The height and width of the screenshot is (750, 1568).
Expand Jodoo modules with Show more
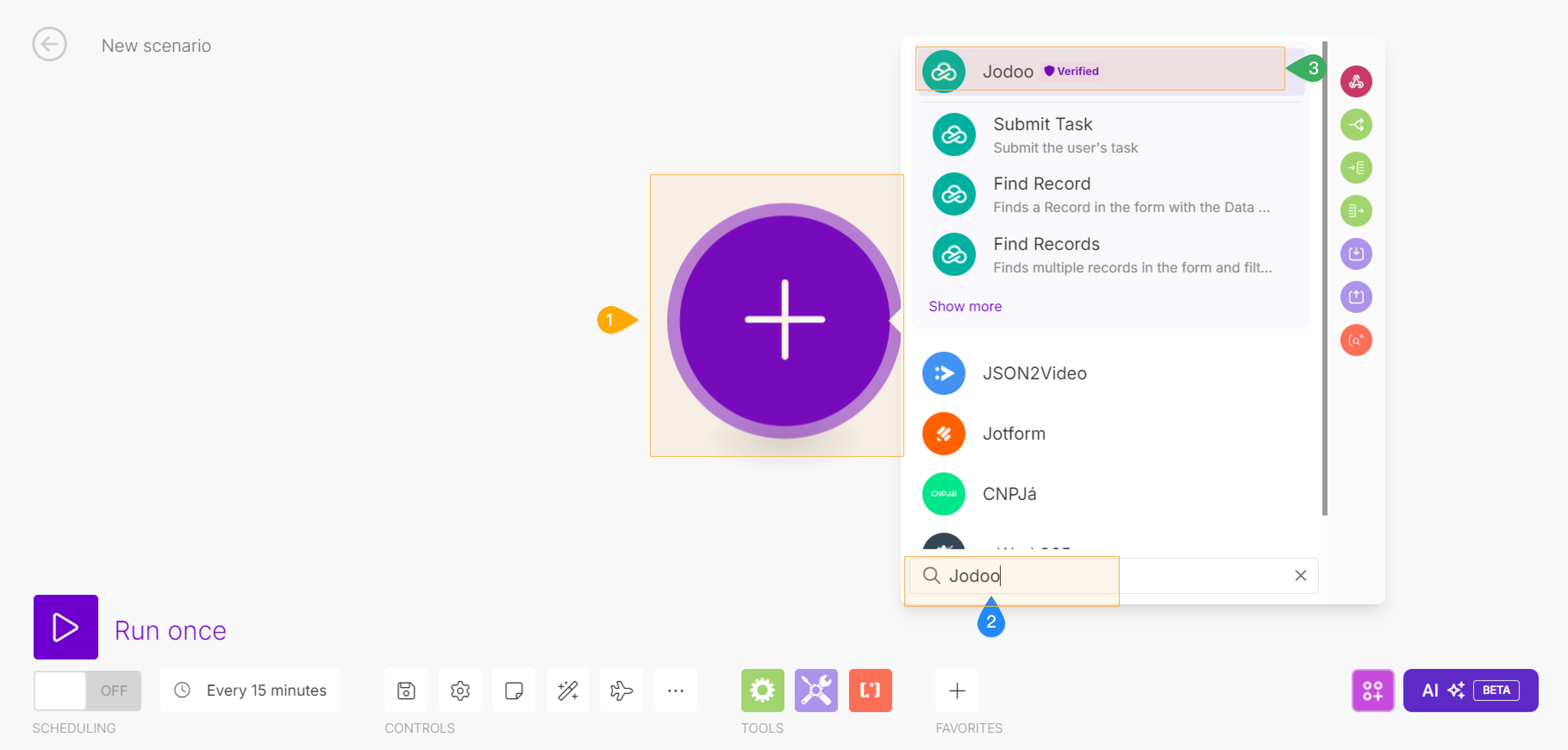coord(965,306)
